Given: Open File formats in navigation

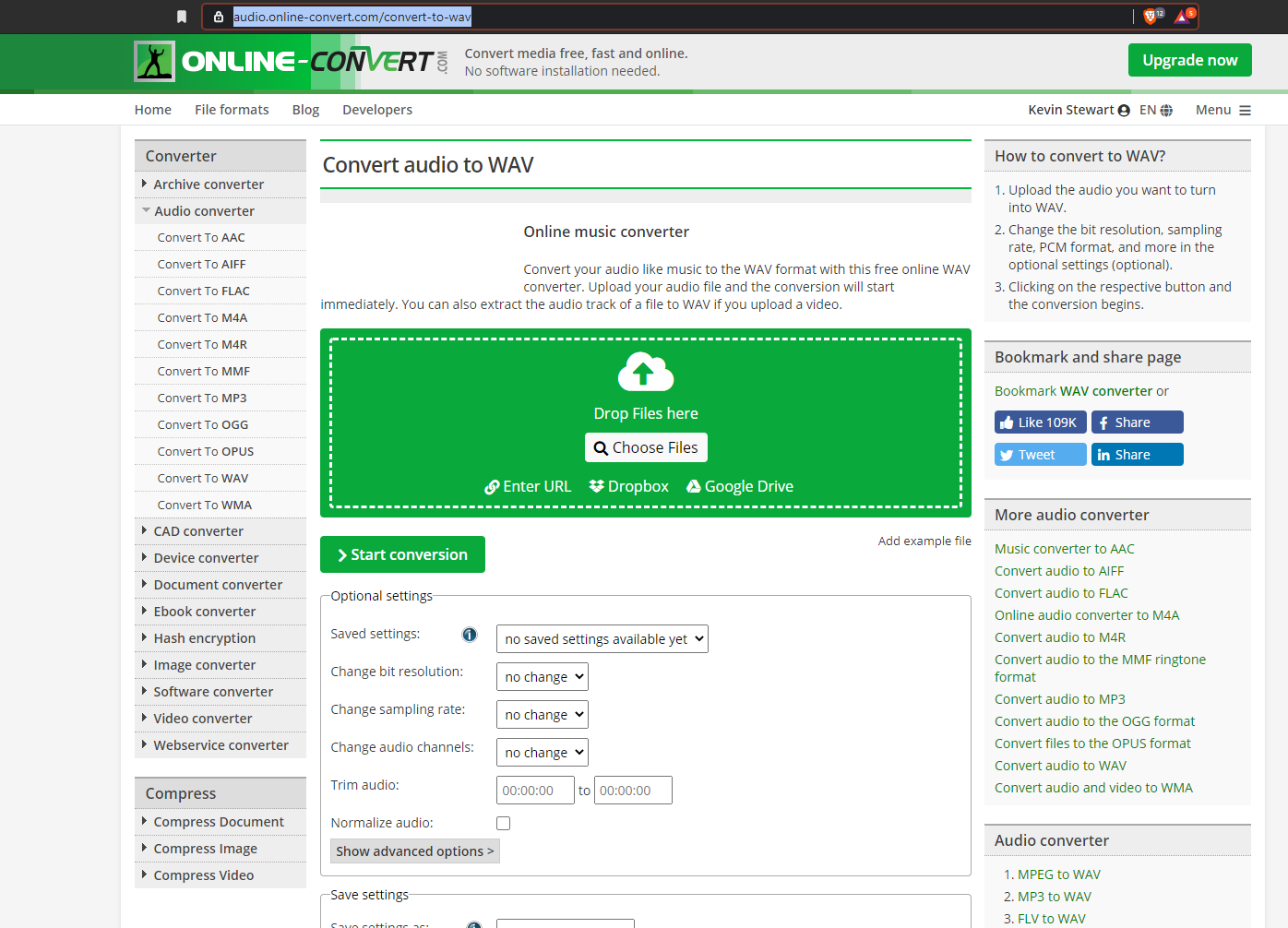Looking at the screenshot, I should 232,110.
